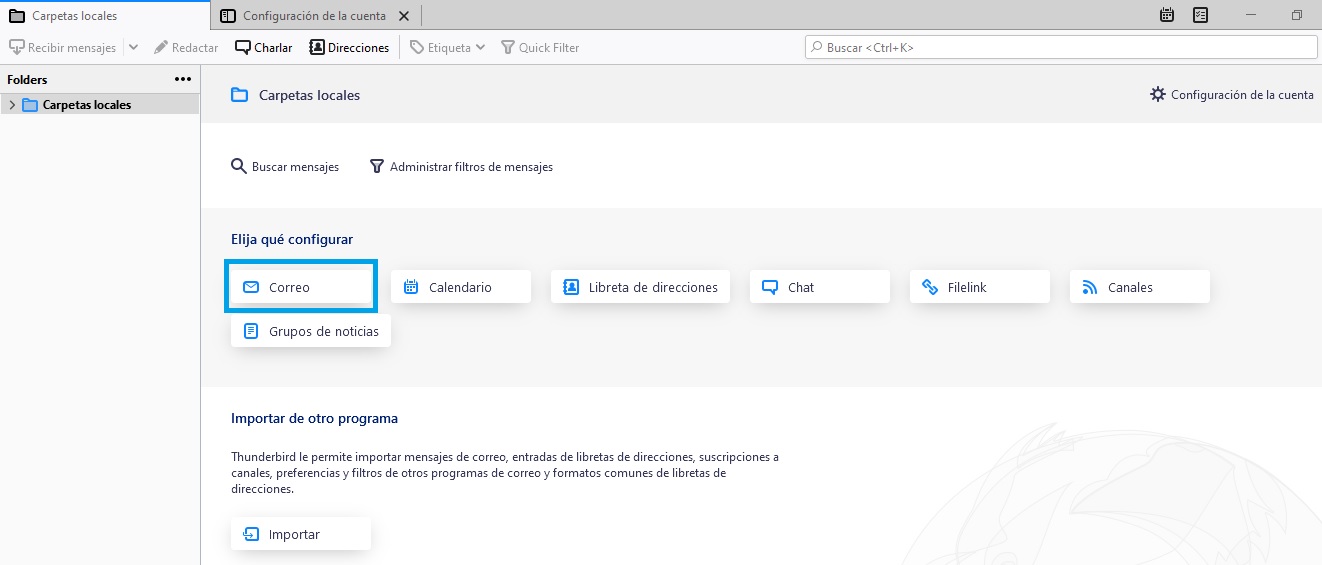Click the Folders pane header label
Image resolution: width=1322 pixels, height=565 pixels.
pyautogui.click(x=27, y=79)
